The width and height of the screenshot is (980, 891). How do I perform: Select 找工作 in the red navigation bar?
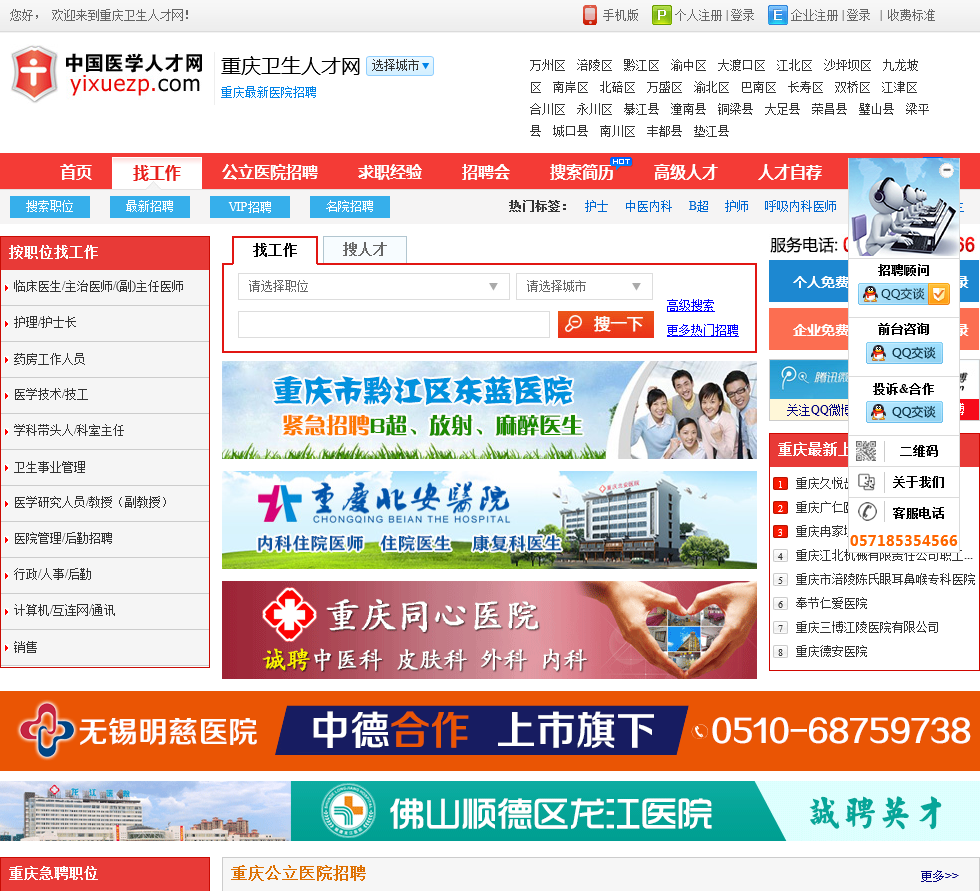pyautogui.click(x=157, y=173)
